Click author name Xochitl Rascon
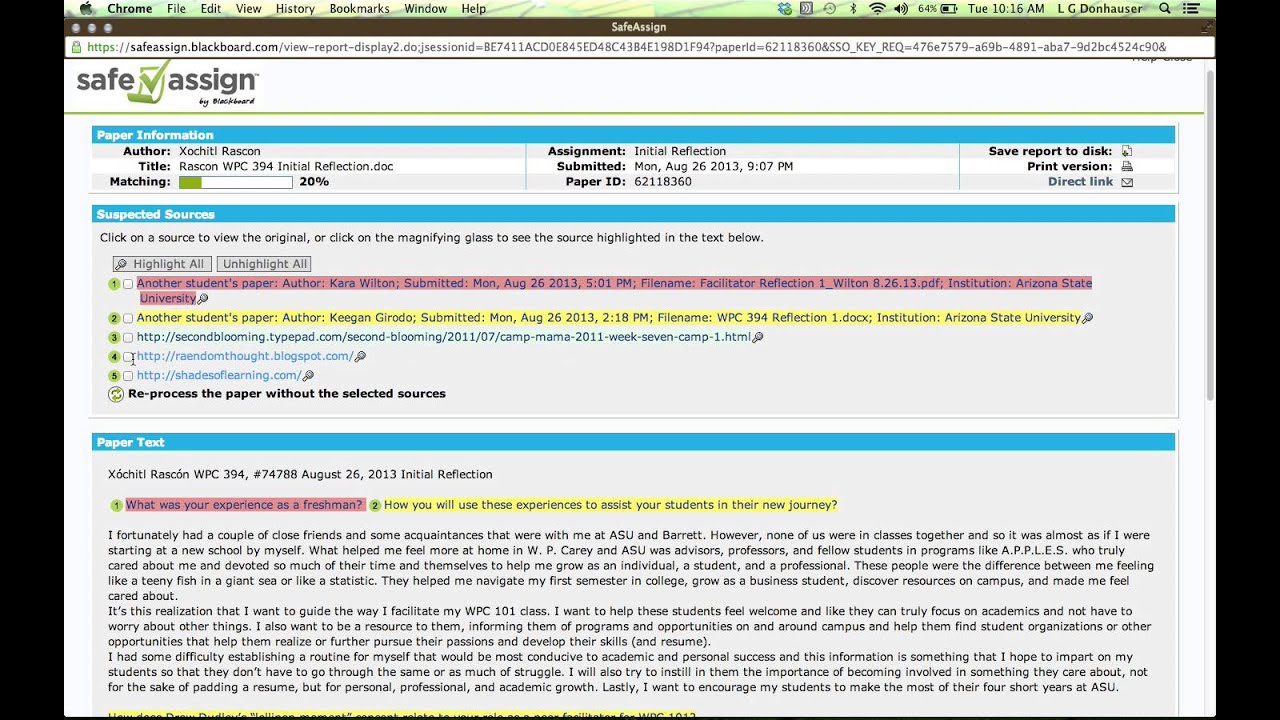 [220, 152]
